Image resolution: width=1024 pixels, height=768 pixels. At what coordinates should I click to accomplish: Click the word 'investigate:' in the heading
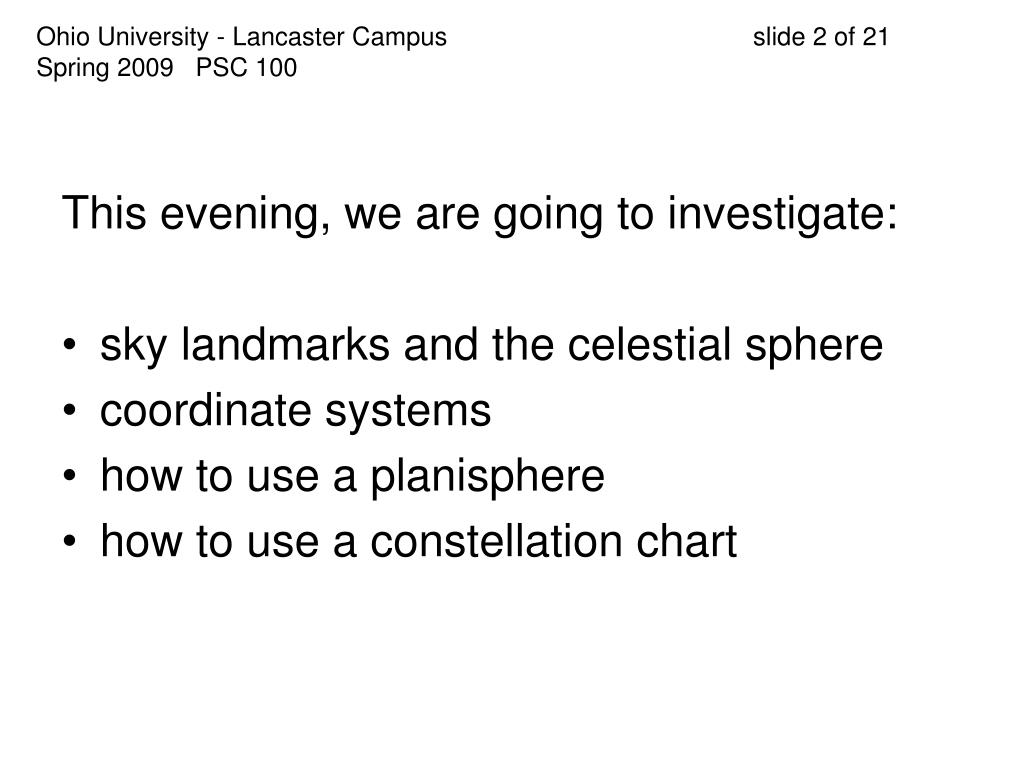782,214
